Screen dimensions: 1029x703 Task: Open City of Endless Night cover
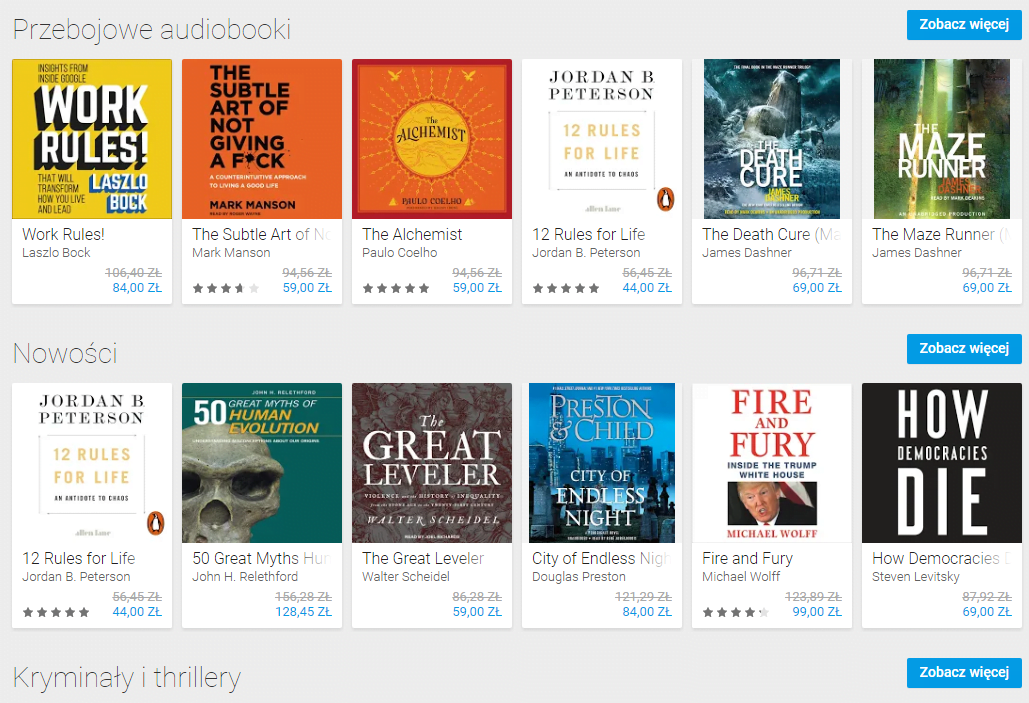(602, 463)
